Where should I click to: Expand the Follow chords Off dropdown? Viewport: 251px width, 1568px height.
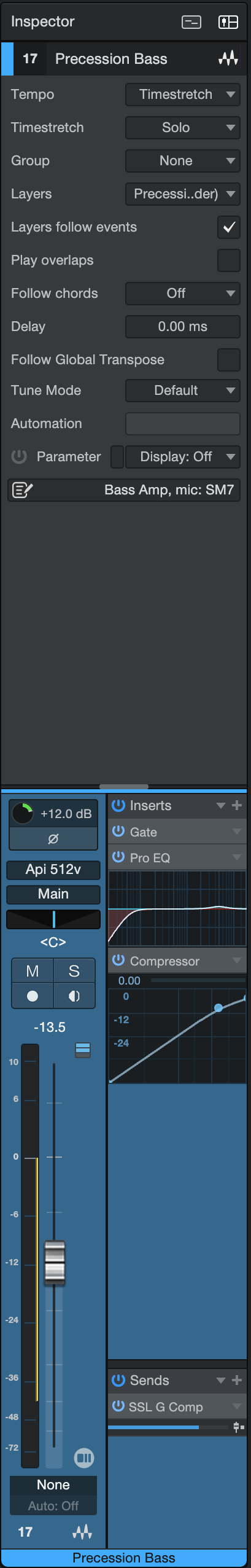183,294
